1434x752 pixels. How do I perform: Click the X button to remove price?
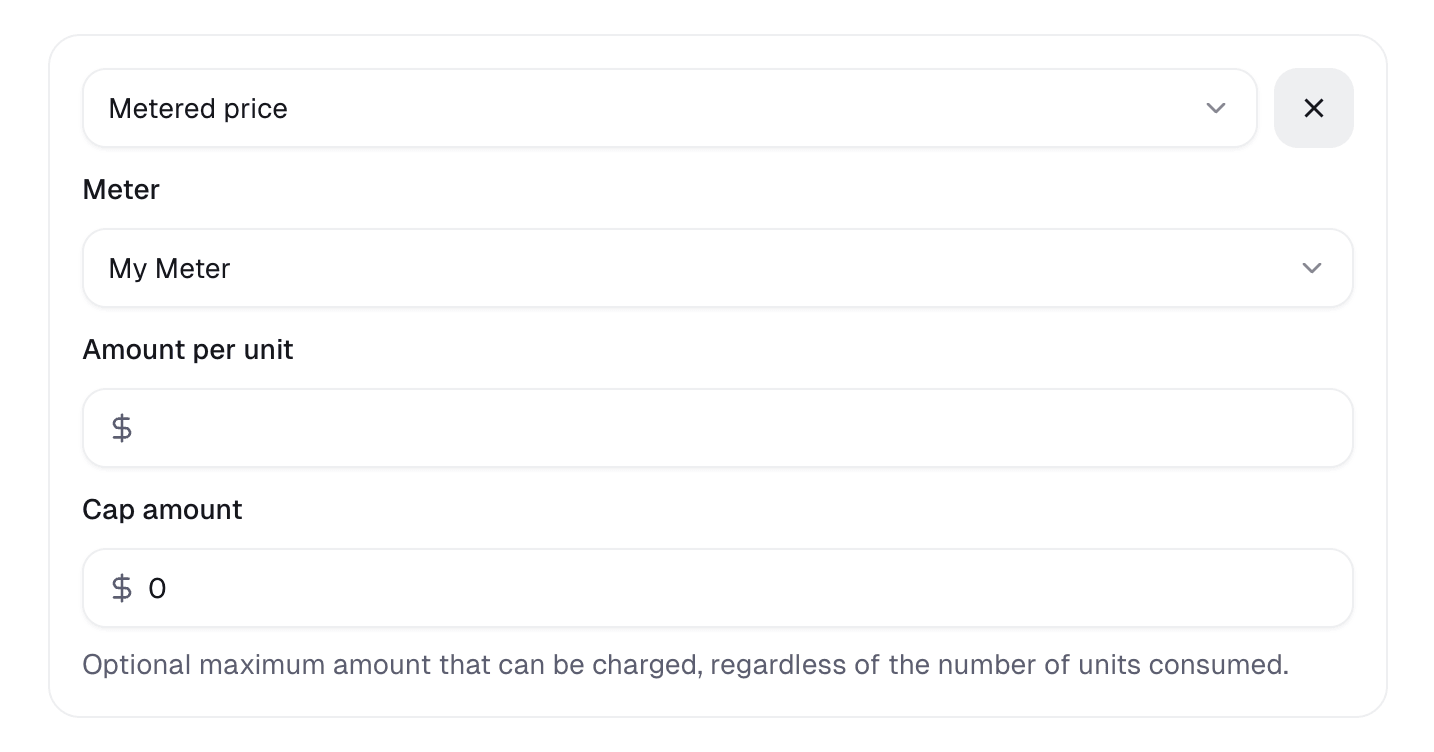(x=1313, y=108)
